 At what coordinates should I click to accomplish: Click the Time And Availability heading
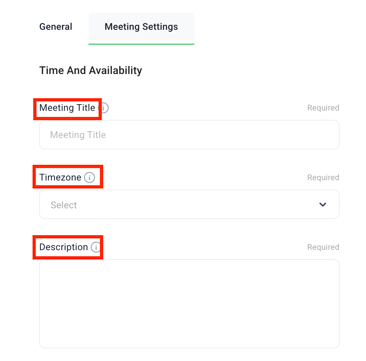tap(91, 70)
